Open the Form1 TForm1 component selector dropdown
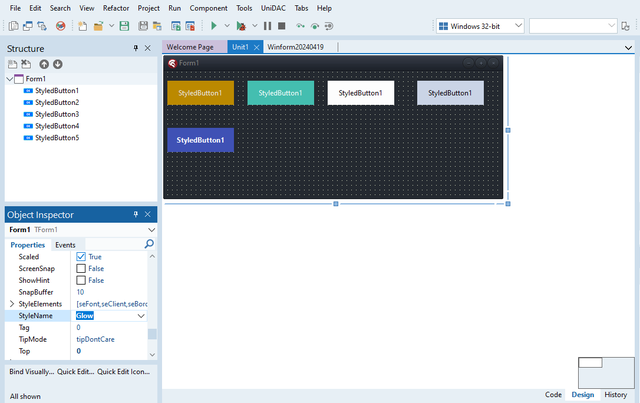640x403 pixels. 151,230
